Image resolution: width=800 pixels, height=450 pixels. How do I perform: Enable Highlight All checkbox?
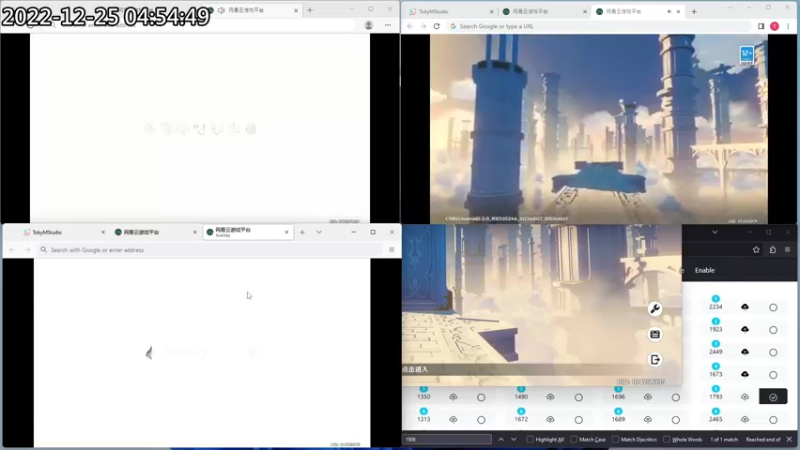point(530,439)
